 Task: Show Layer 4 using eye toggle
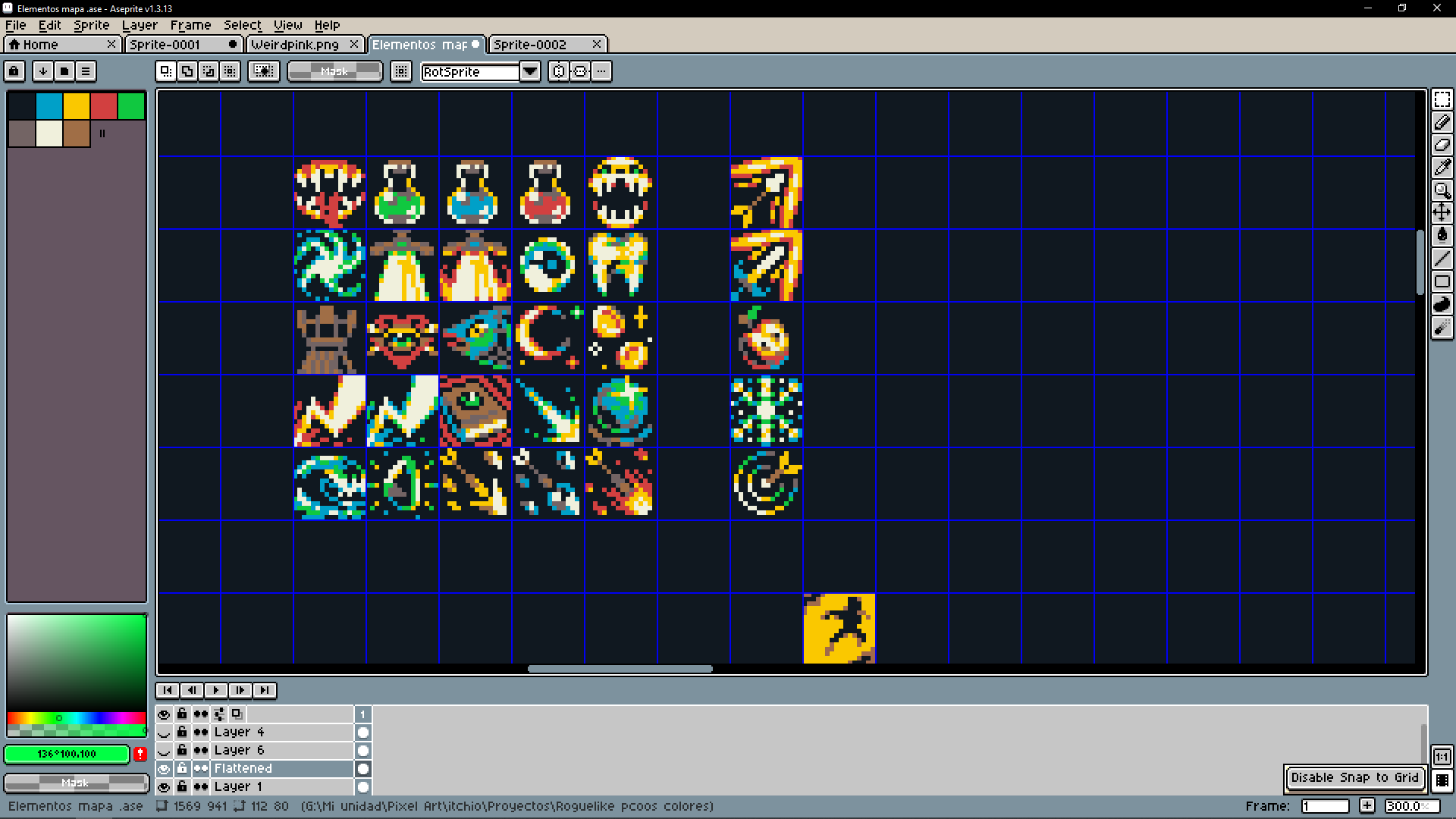click(164, 733)
